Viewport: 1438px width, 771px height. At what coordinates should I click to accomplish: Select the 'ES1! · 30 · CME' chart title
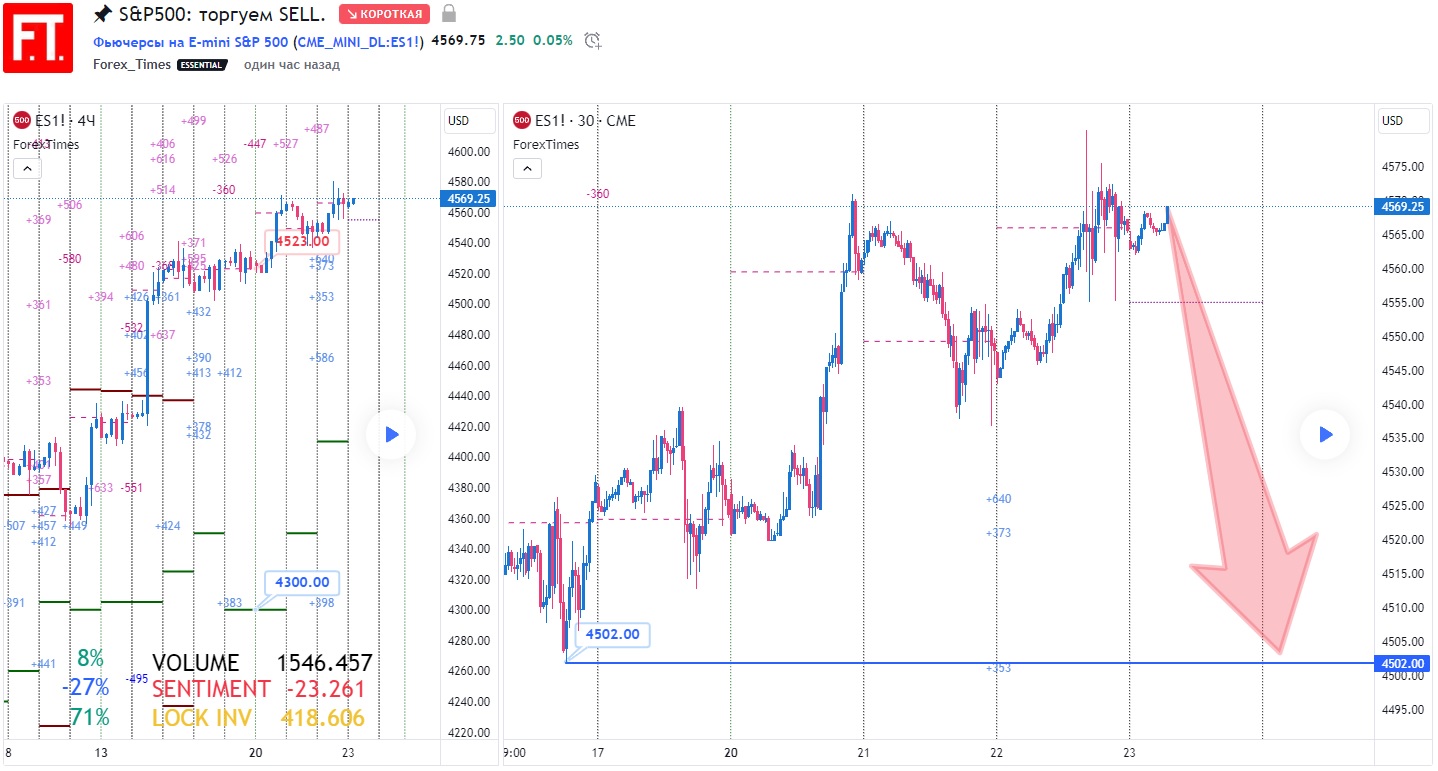coord(585,121)
